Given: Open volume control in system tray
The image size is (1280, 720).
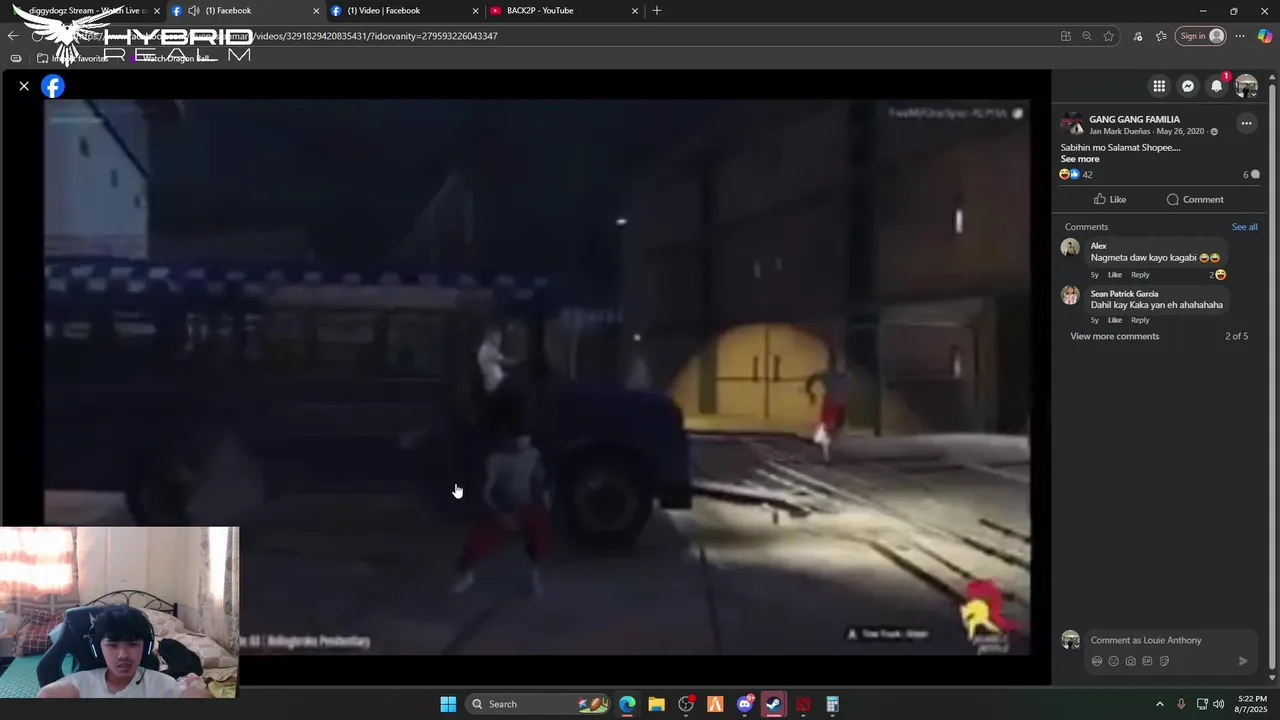Looking at the screenshot, I should [1218, 704].
